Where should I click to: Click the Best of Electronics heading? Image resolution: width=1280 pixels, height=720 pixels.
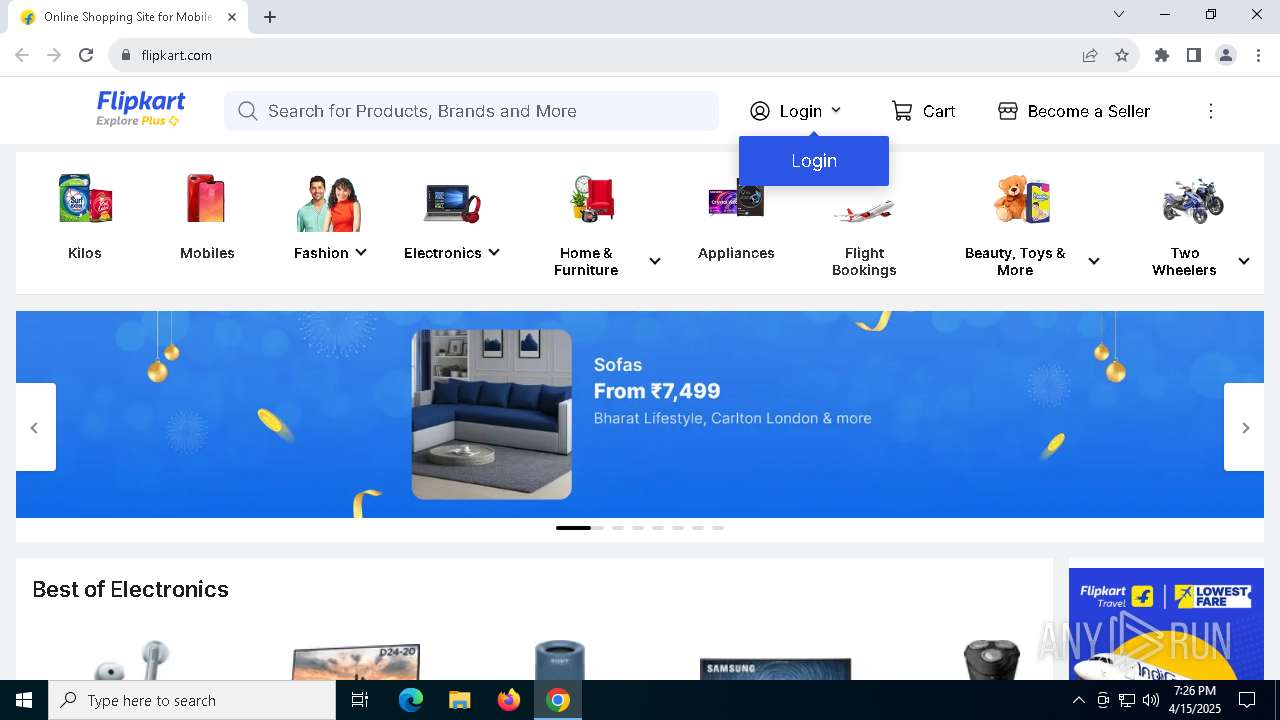click(131, 589)
